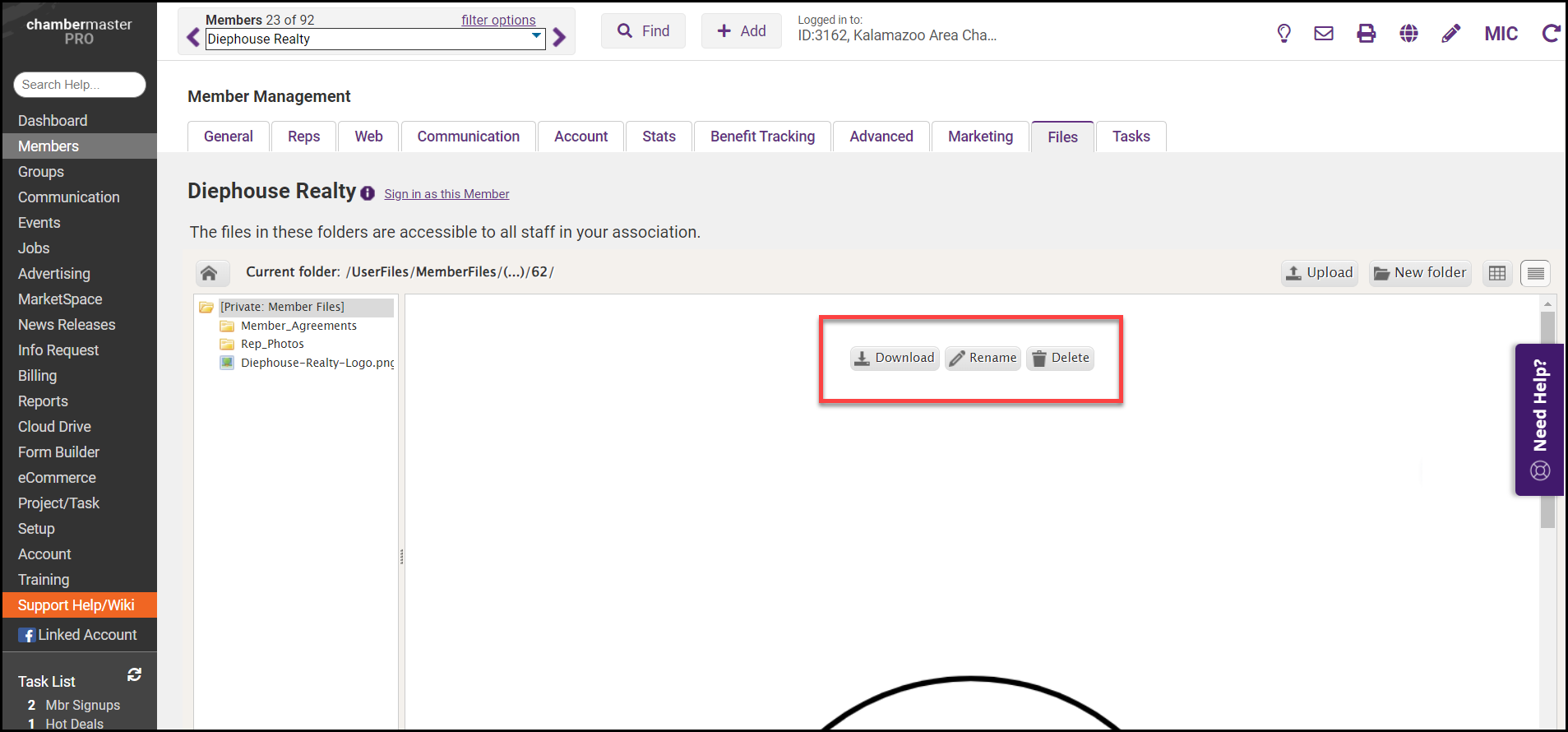Open Info Request in the sidebar
The width and height of the screenshot is (1568, 732).
point(80,350)
